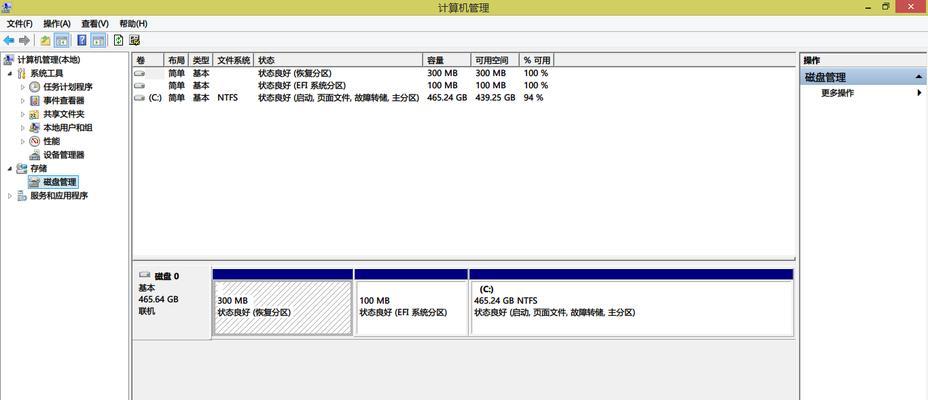Screen dimensions: 928x400
Task: Sort by the 文件系统 column header
Action: click(x=233, y=60)
